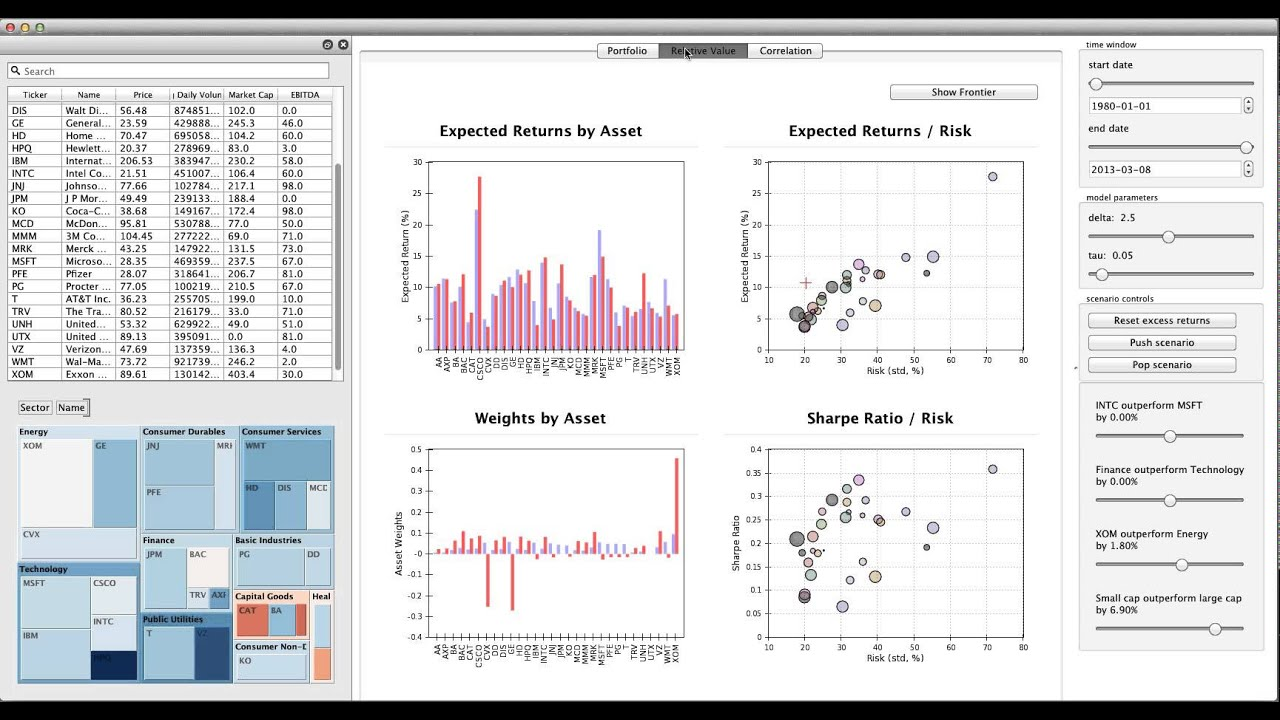This screenshot has width=1280, height=720.
Task: Click the Show Frontier button
Action: click(x=963, y=92)
